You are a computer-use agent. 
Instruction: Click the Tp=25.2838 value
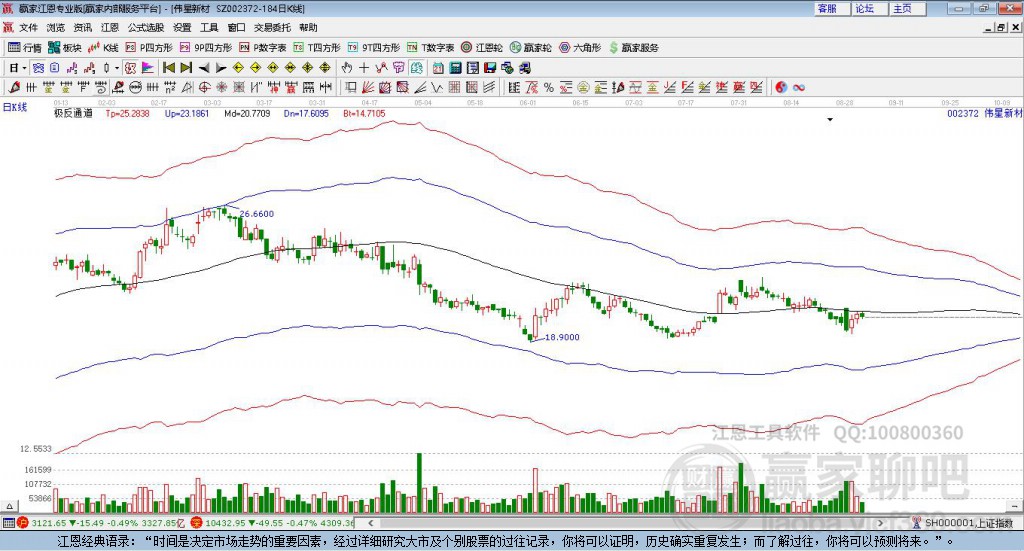click(x=127, y=114)
